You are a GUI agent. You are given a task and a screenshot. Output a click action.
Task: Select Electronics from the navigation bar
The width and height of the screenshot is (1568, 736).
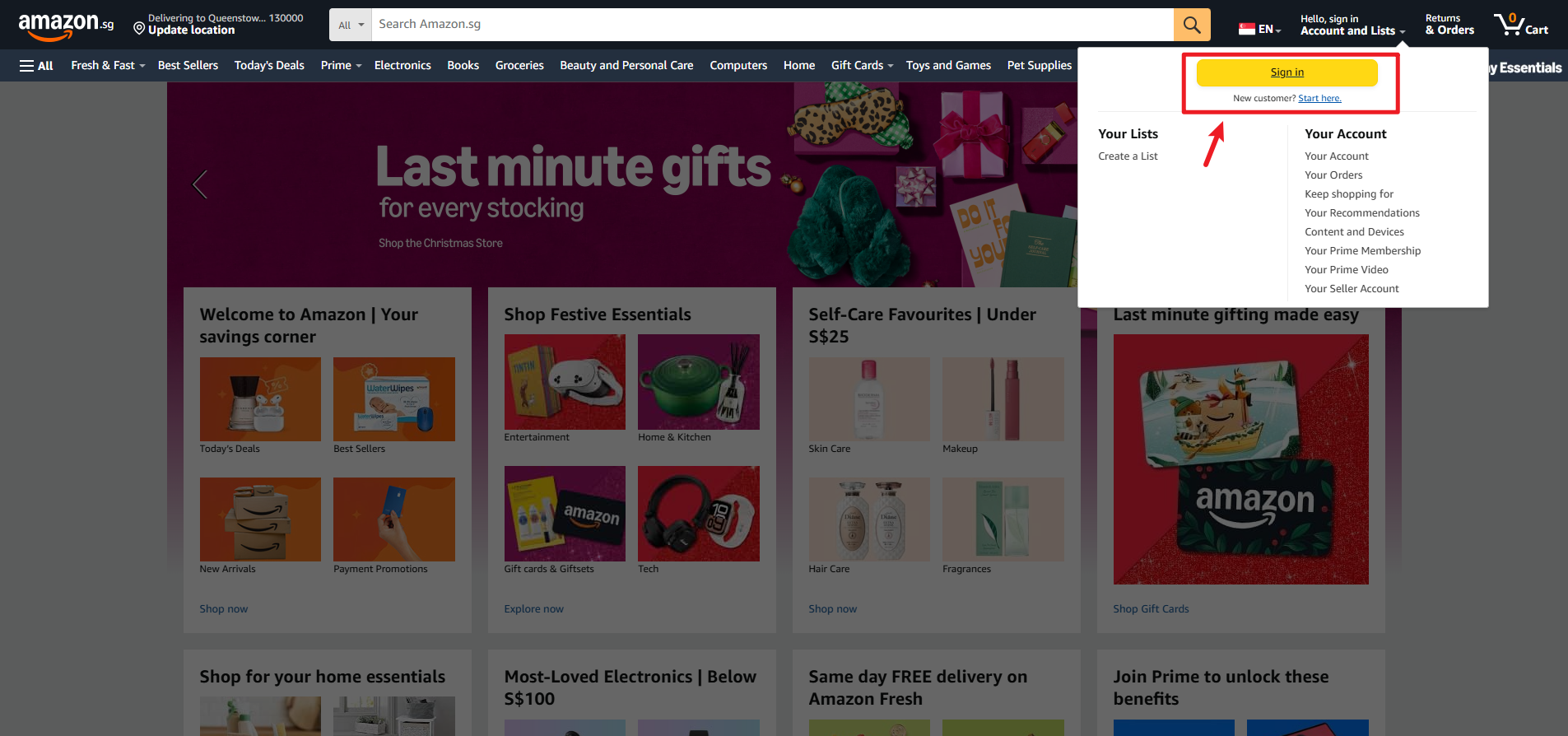[402, 66]
